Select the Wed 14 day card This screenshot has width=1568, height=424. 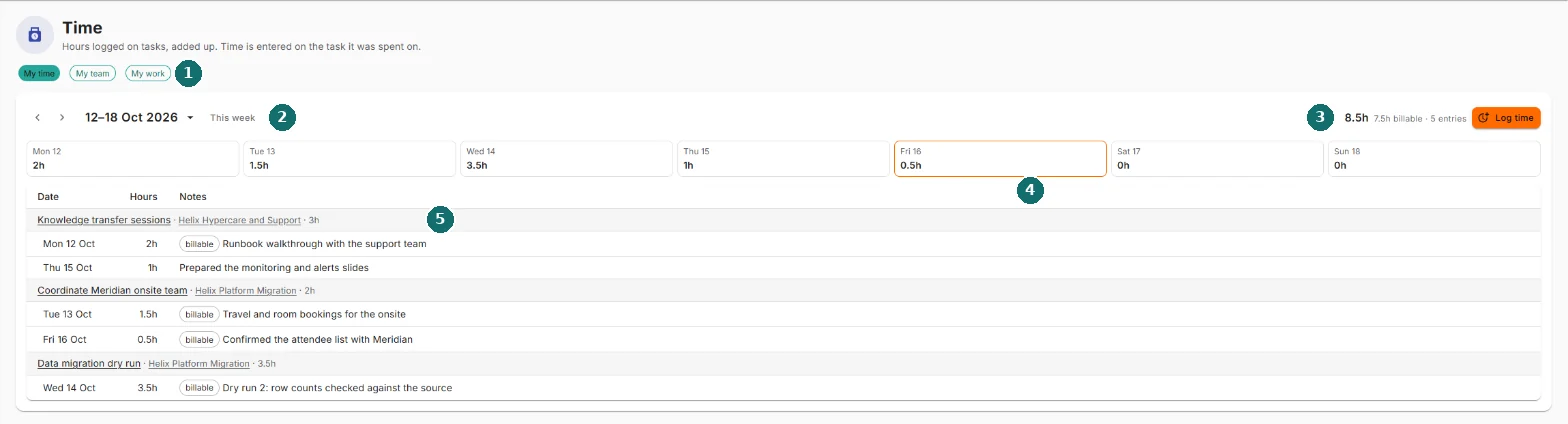pos(566,159)
